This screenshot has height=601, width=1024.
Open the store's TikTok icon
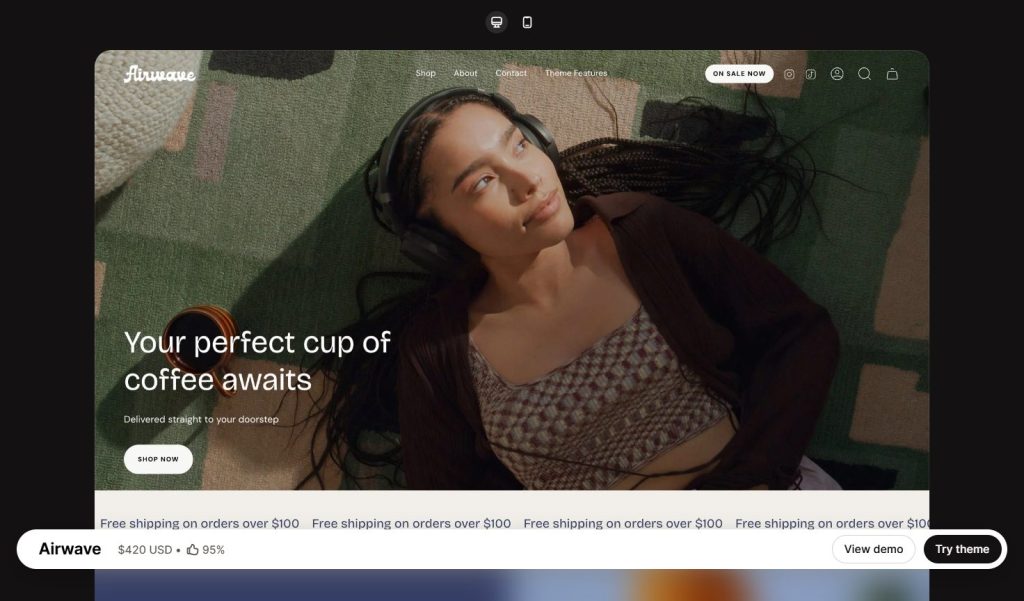coord(812,73)
